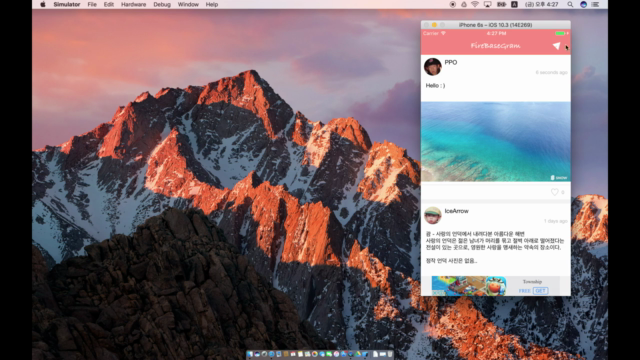Open Spotlight search magnifier icon

pyautogui.click(x=570, y=4)
